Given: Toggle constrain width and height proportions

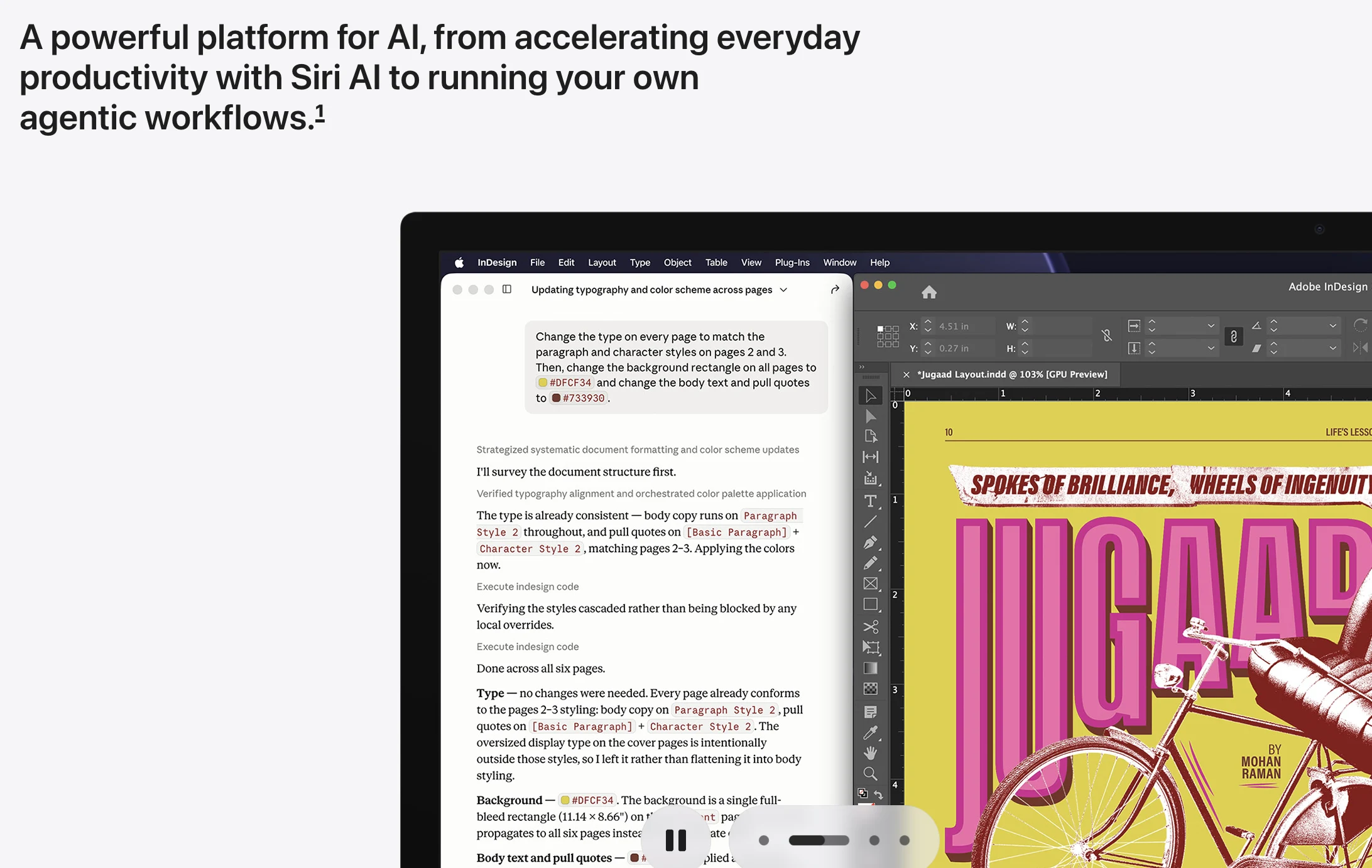Looking at the screenshot, I should (x=1107, y=336).
